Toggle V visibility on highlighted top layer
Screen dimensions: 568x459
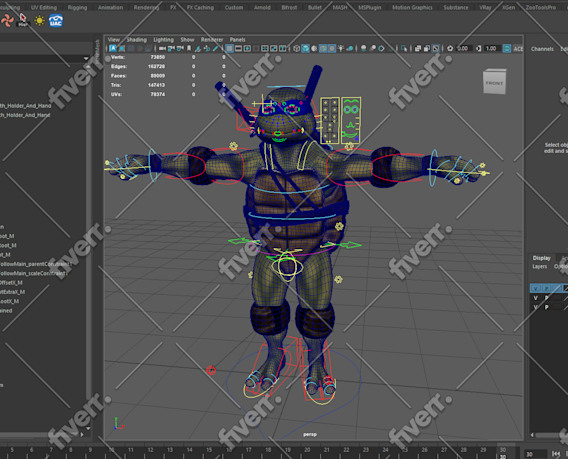(x=535, y=288)
